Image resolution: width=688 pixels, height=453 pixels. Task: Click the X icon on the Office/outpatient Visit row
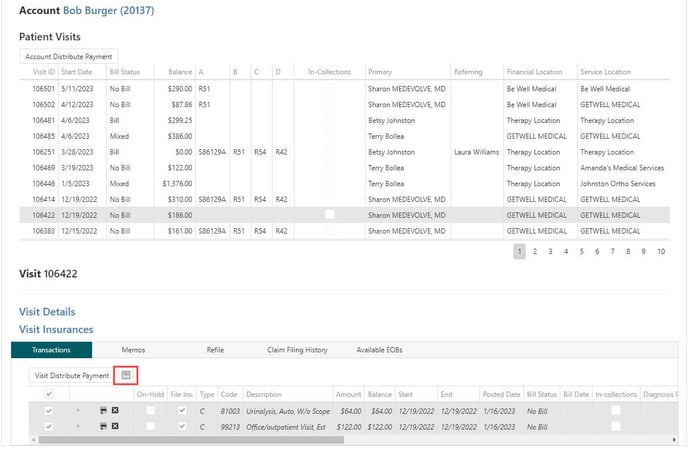115,426
